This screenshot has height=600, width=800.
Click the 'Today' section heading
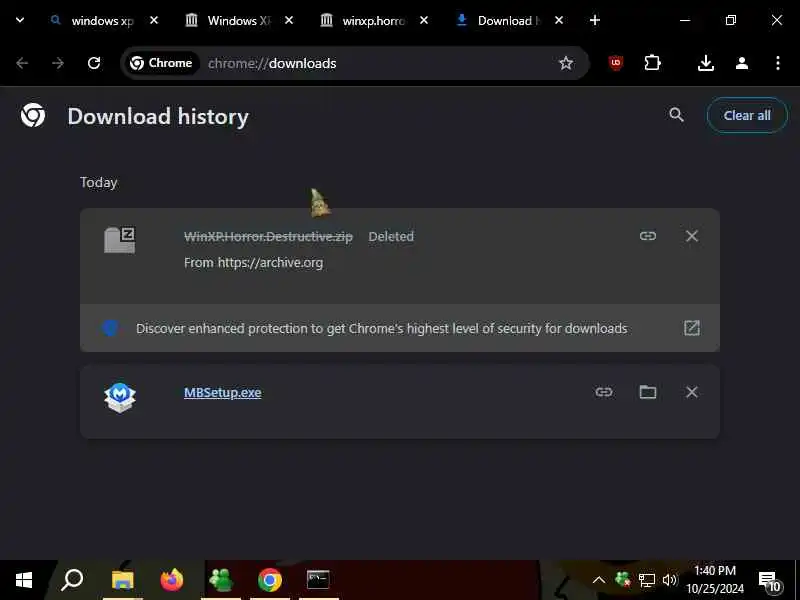tap(98, 183)
